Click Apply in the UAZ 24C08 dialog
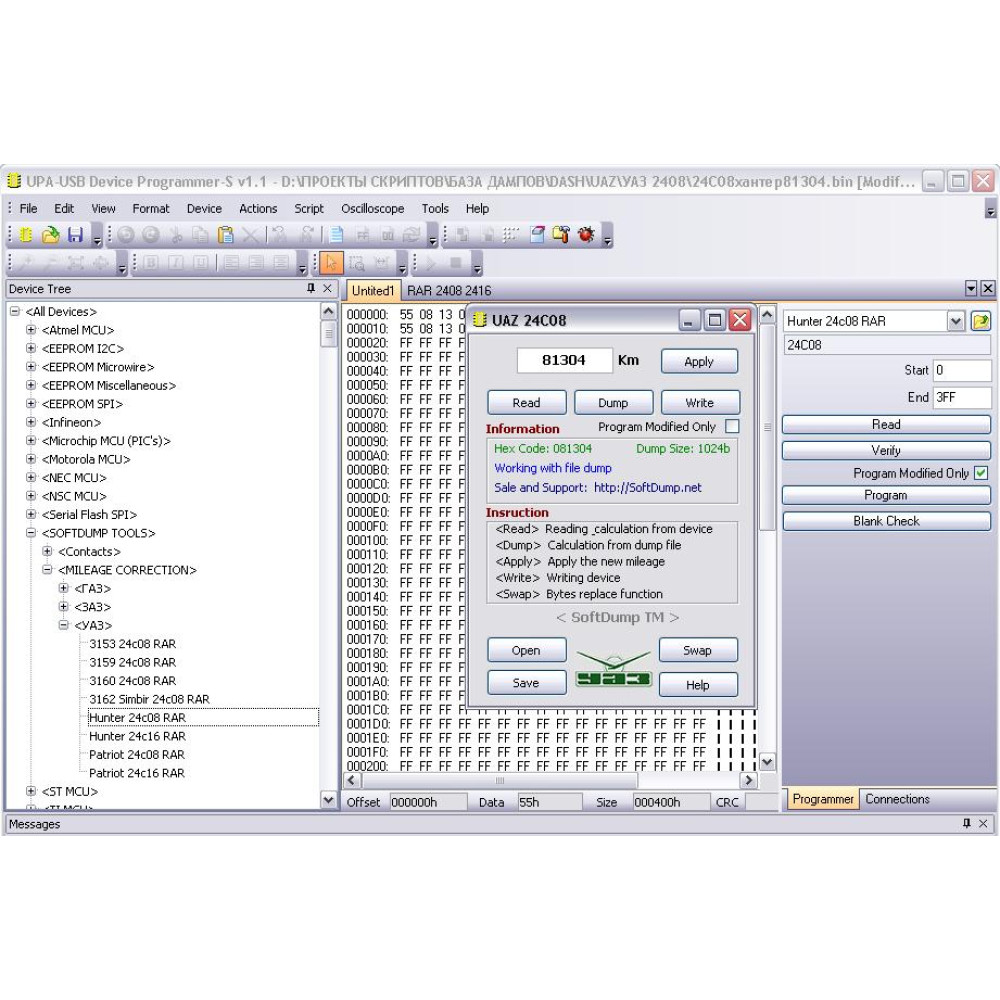The image size is (1000, 1000). point(699,361)
